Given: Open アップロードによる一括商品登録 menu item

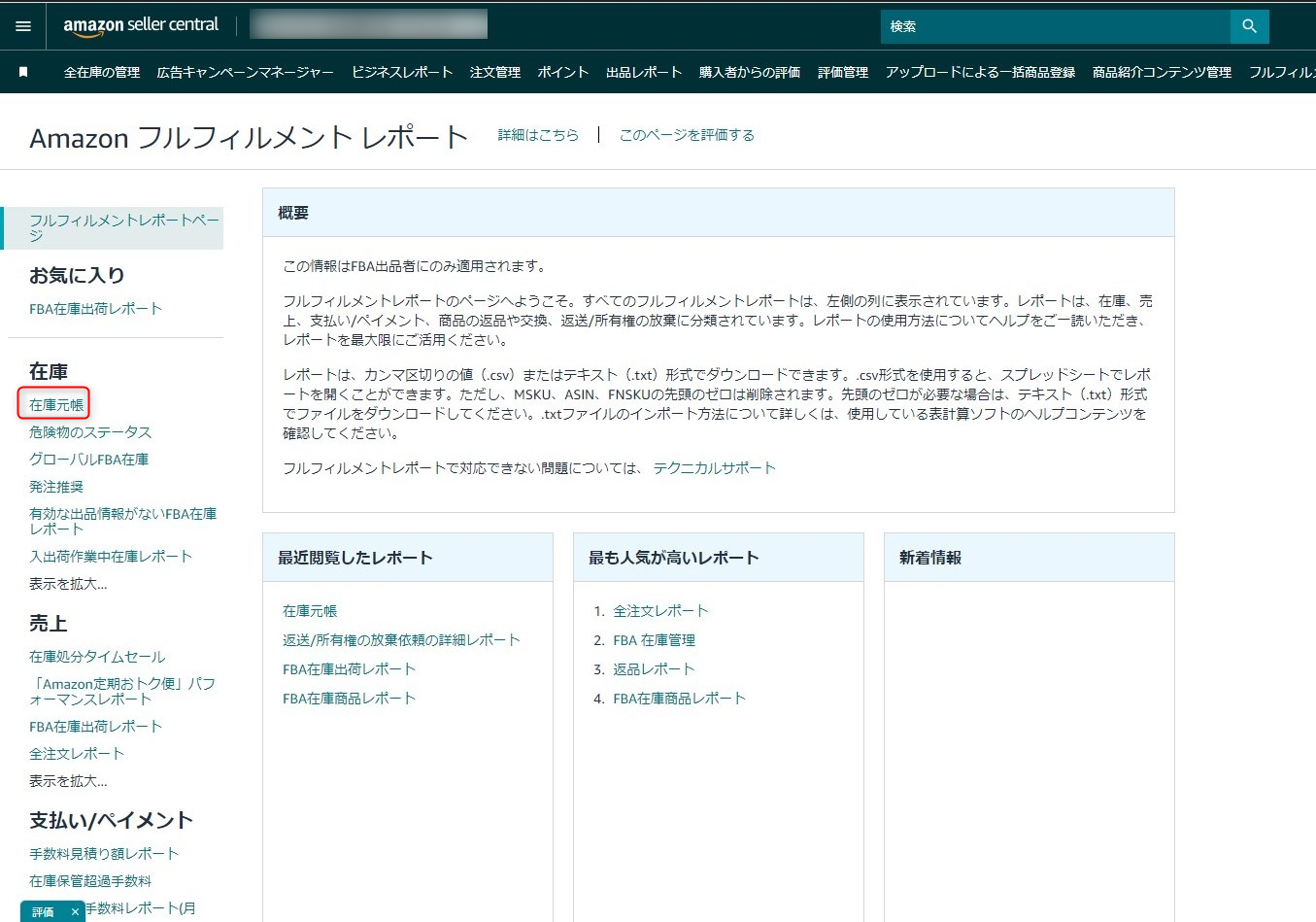Looking at the screenshot, I should coord(980,72).
